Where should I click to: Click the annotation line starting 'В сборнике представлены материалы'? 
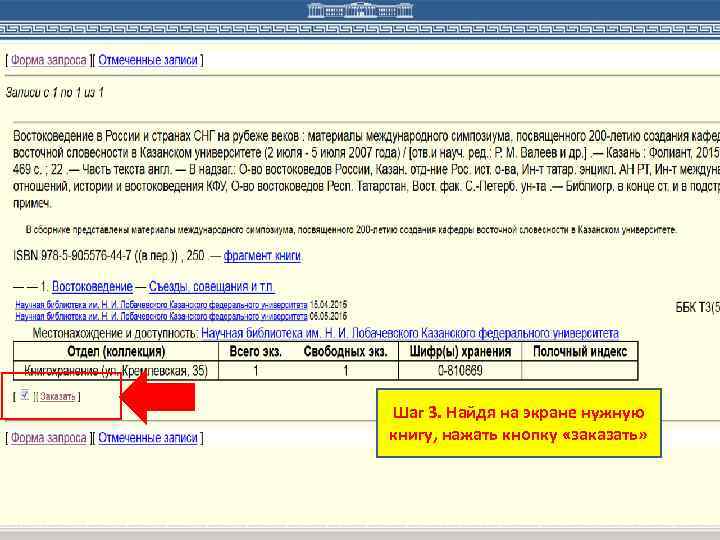click(x=351, y=230)
